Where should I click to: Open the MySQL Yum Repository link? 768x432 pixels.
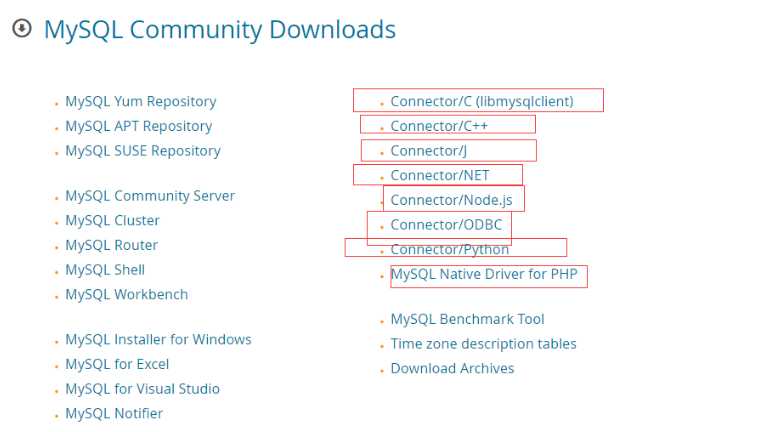point(141,101)
